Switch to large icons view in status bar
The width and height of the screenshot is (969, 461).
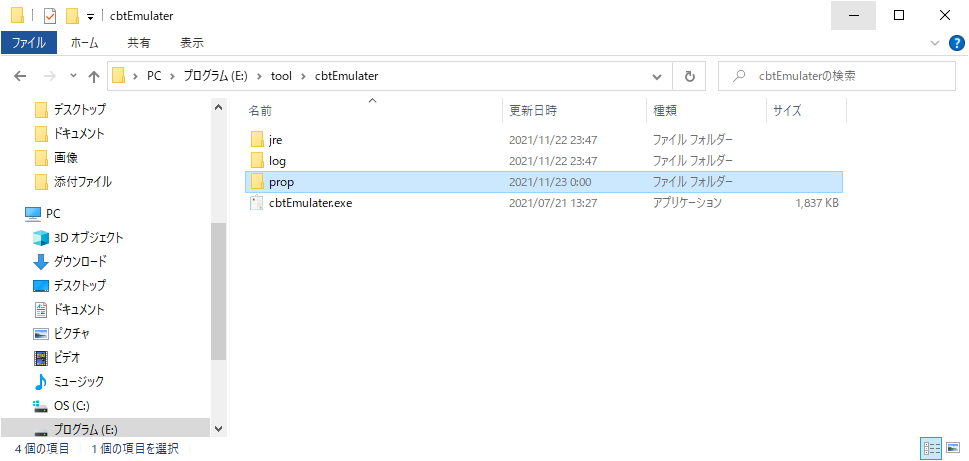pyautogui.click(x=952, y=449)
